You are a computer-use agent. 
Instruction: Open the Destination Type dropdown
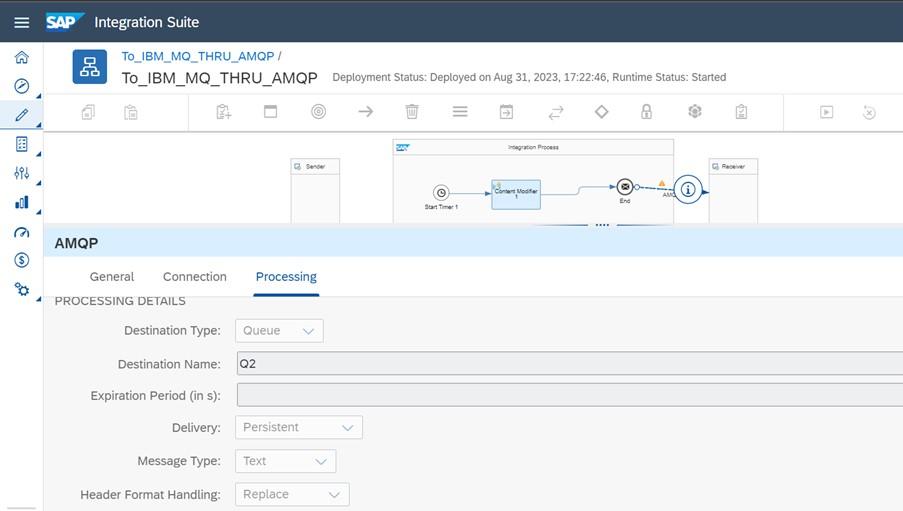279,331
